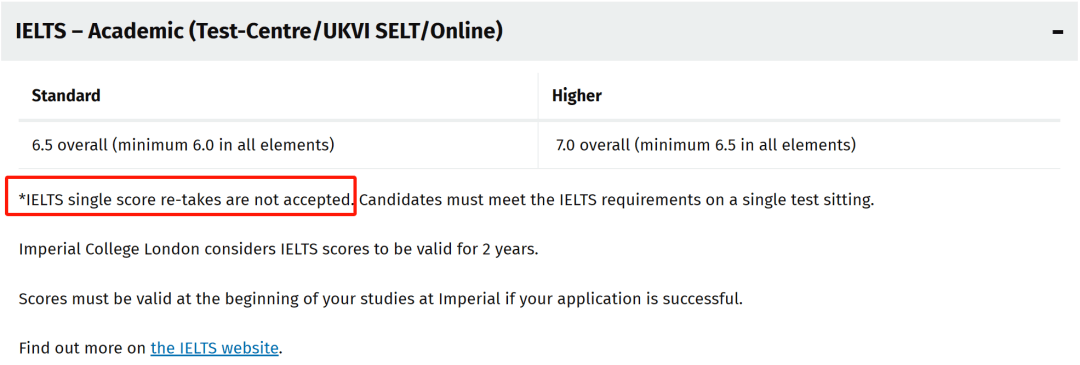The image size is (1080, 365).
Task: Click the grey header bar's empty area
Action: click(771, 32)
